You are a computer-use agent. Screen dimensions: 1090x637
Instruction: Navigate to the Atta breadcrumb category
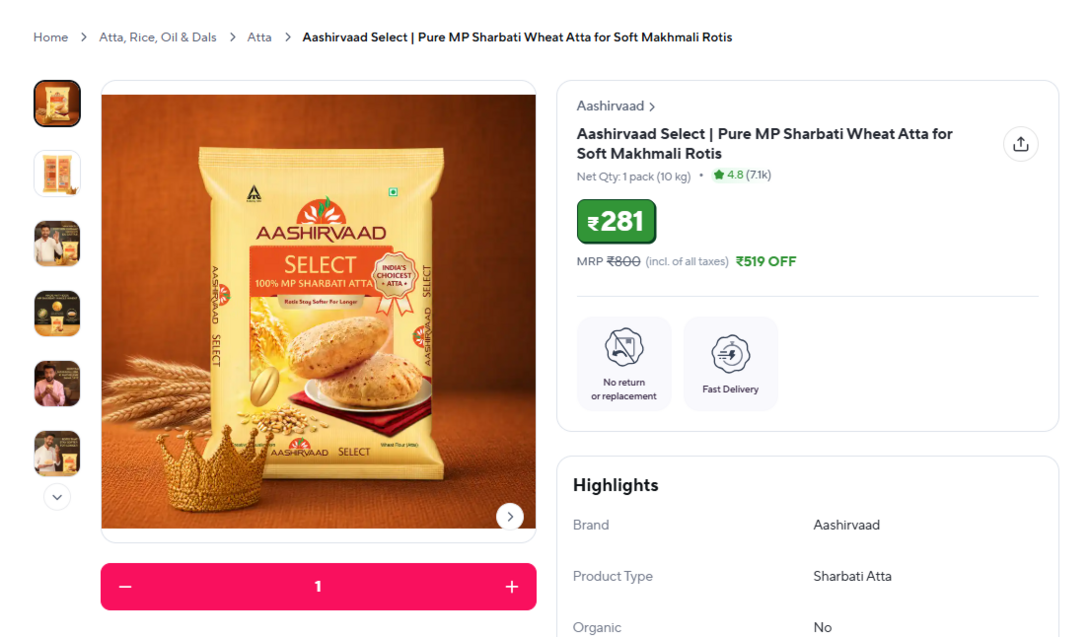[259, 37]
